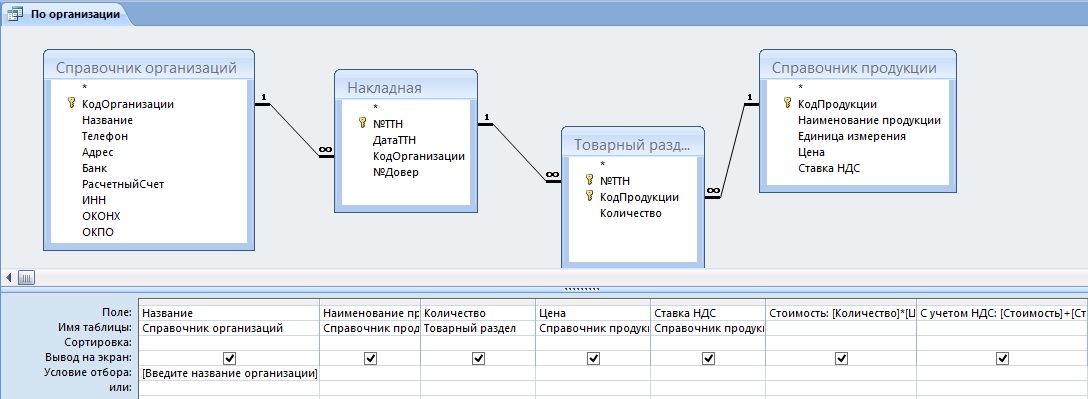Click the 'Наименование пр' cell in Поле row

point(371,314)
